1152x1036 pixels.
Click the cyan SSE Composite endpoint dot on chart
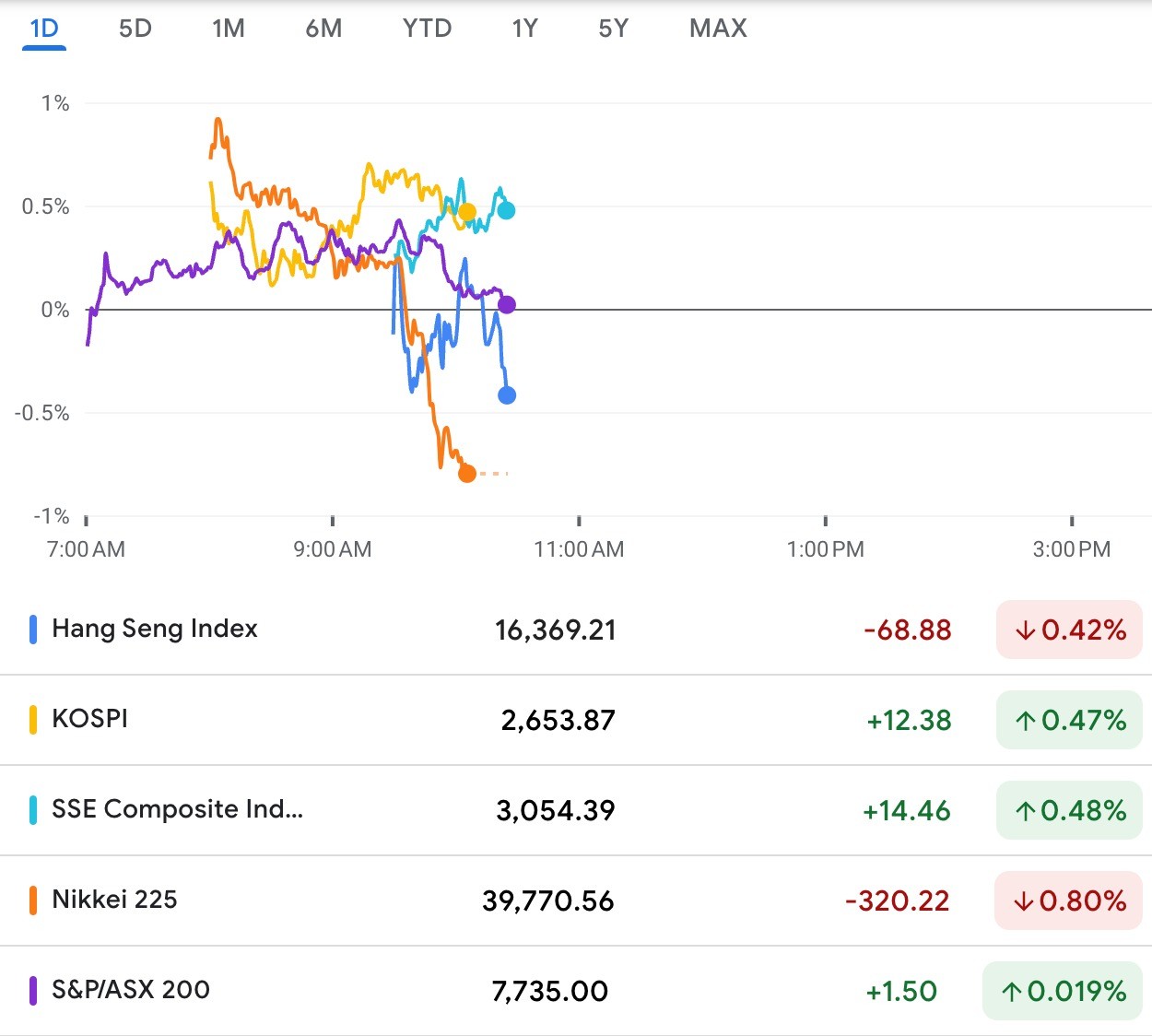(506, 210)
